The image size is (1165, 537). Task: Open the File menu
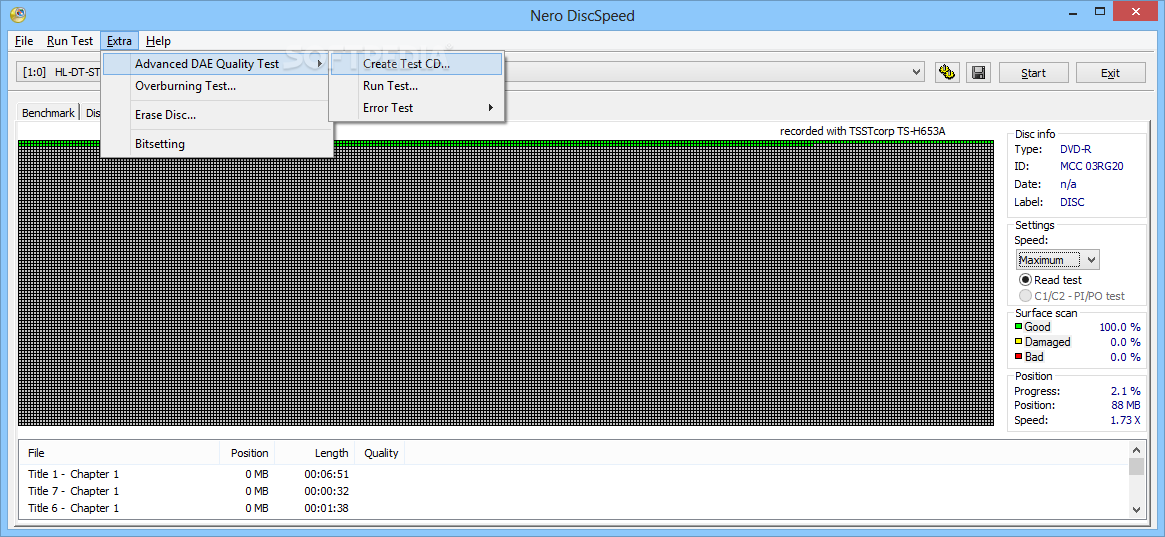click(24, 41)
